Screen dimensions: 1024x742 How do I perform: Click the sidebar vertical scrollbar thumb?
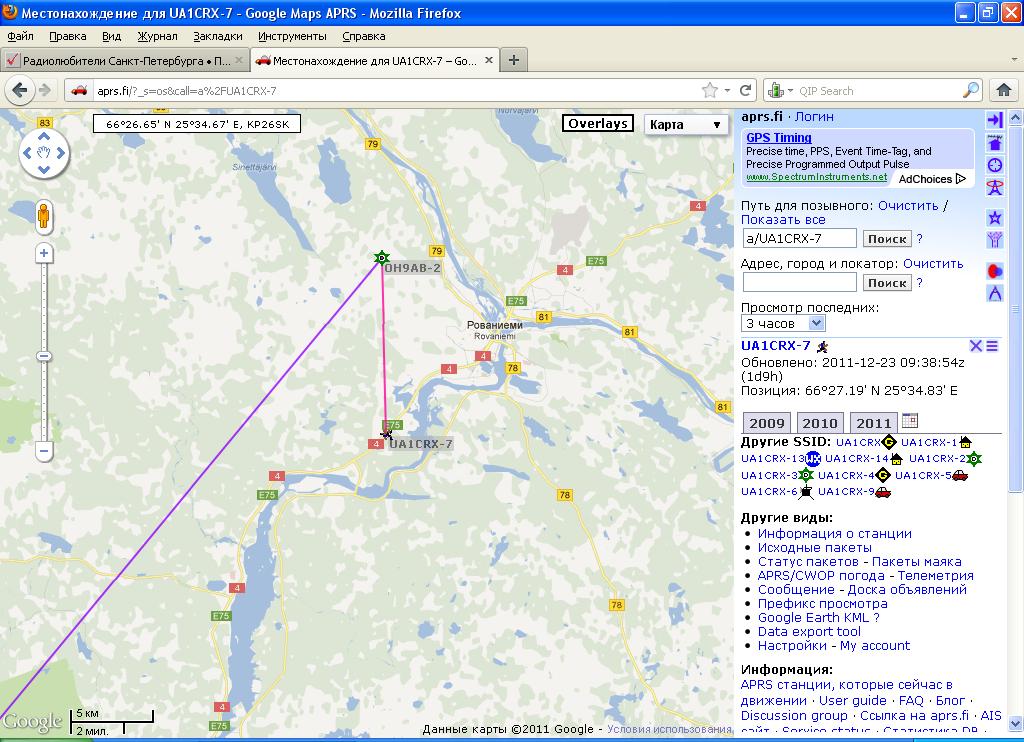pos(1015,307)
